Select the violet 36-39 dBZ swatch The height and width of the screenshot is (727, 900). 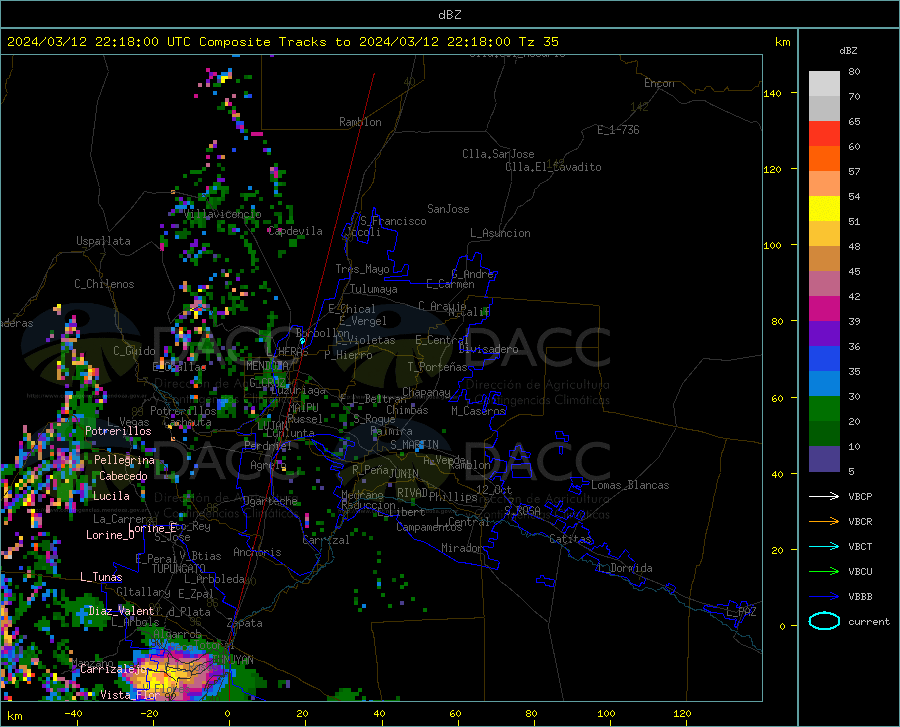(x=824, y=334)
